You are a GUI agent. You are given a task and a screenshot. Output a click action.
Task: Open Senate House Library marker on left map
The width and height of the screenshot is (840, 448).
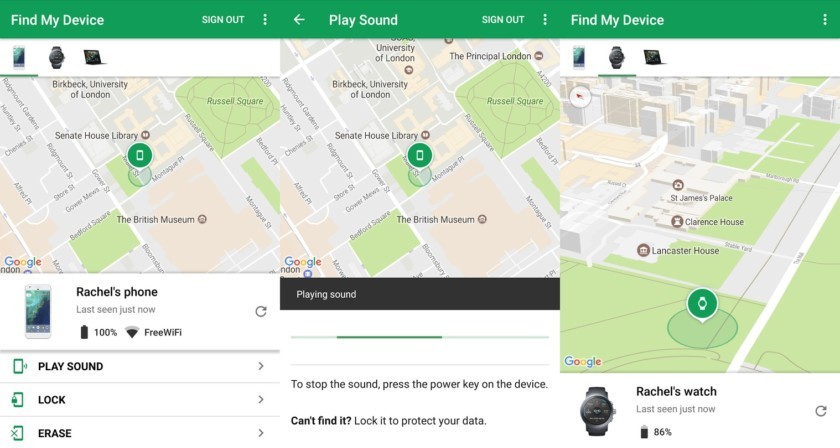tap(145, 136)
